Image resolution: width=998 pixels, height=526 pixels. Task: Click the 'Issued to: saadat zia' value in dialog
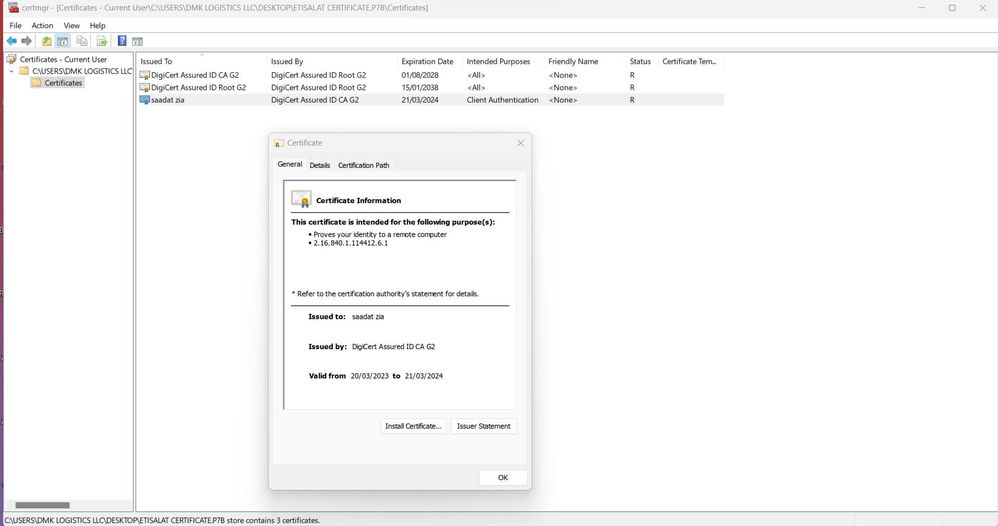pyautogui.click(x=368, y=316)
